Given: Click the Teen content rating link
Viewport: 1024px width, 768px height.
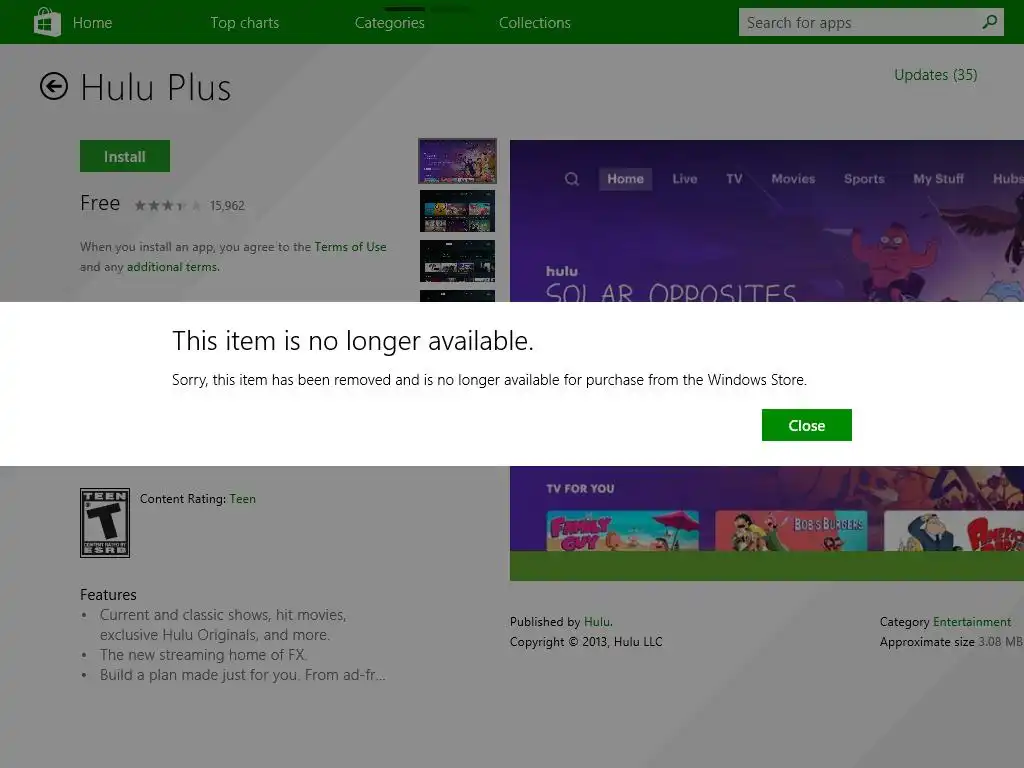Looking at the screenshot, I should [242, 499].
